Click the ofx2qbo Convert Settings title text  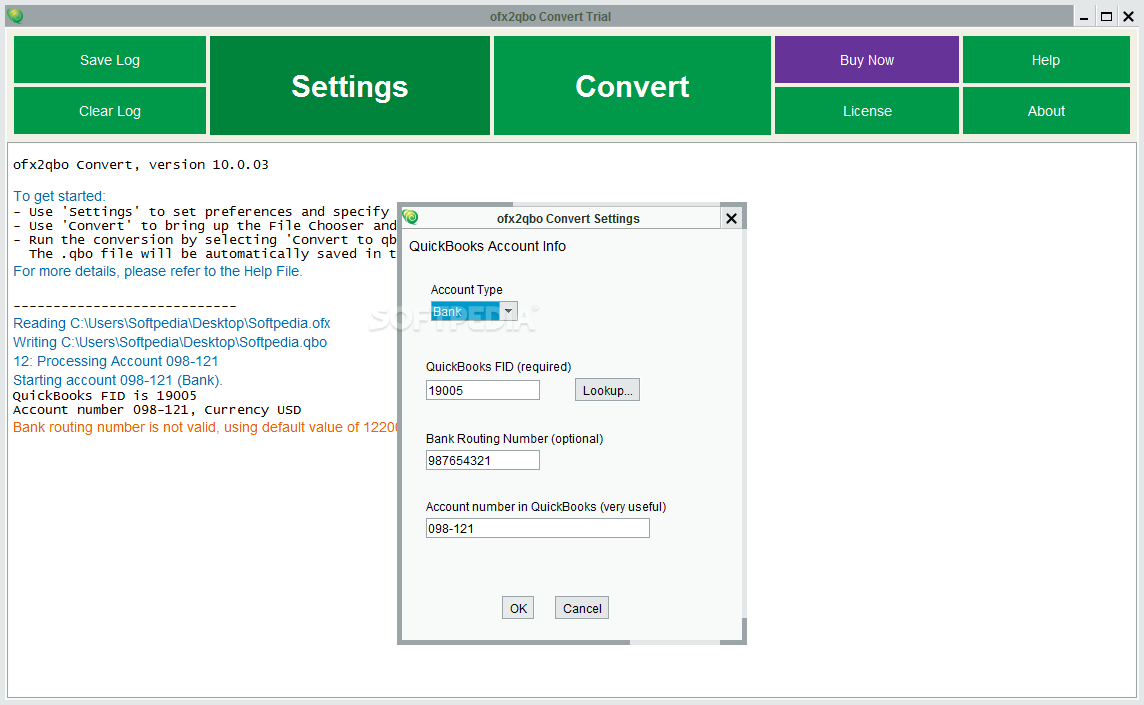point(568,219)
